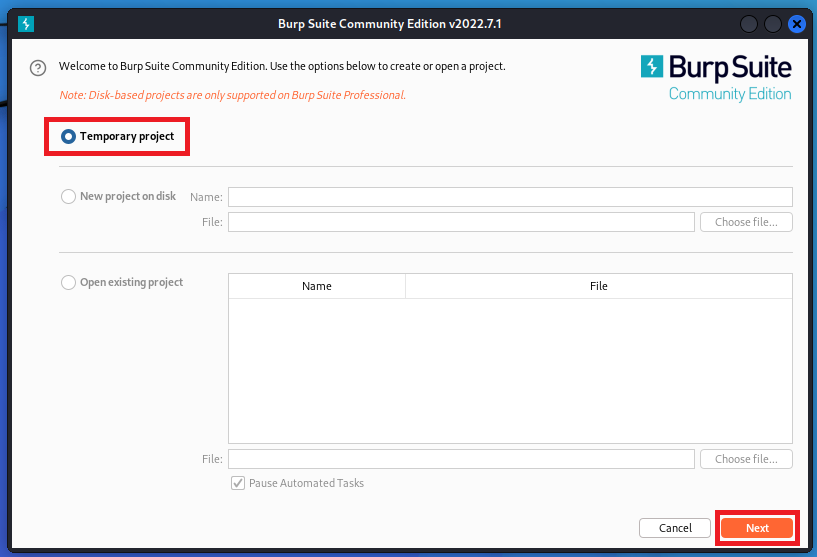Click the new project Name input field
The width and height of the screenshot is (817, 557).
coord(510,197)
